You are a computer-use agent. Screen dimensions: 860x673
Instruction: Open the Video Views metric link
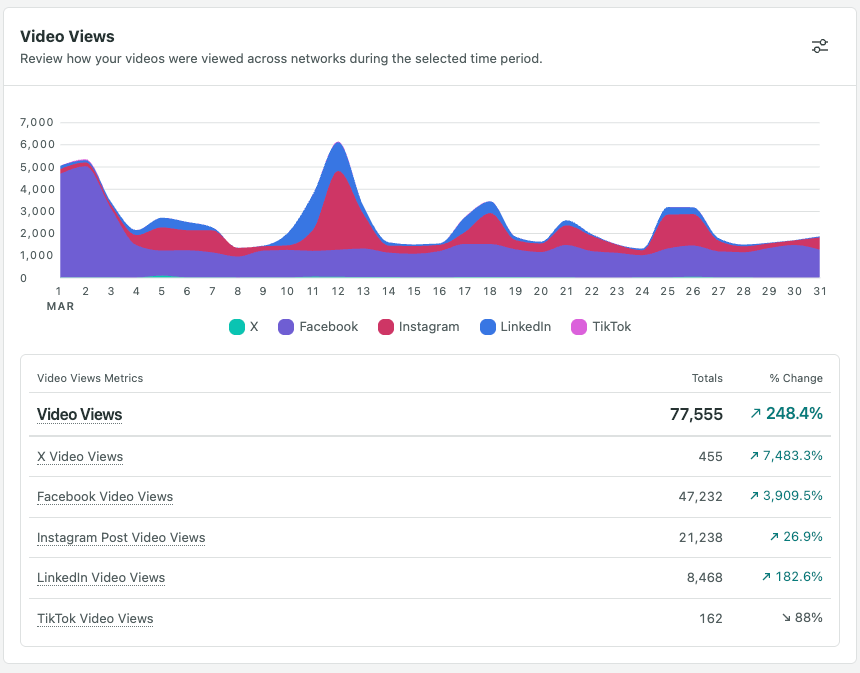click(x=79, y=414)
